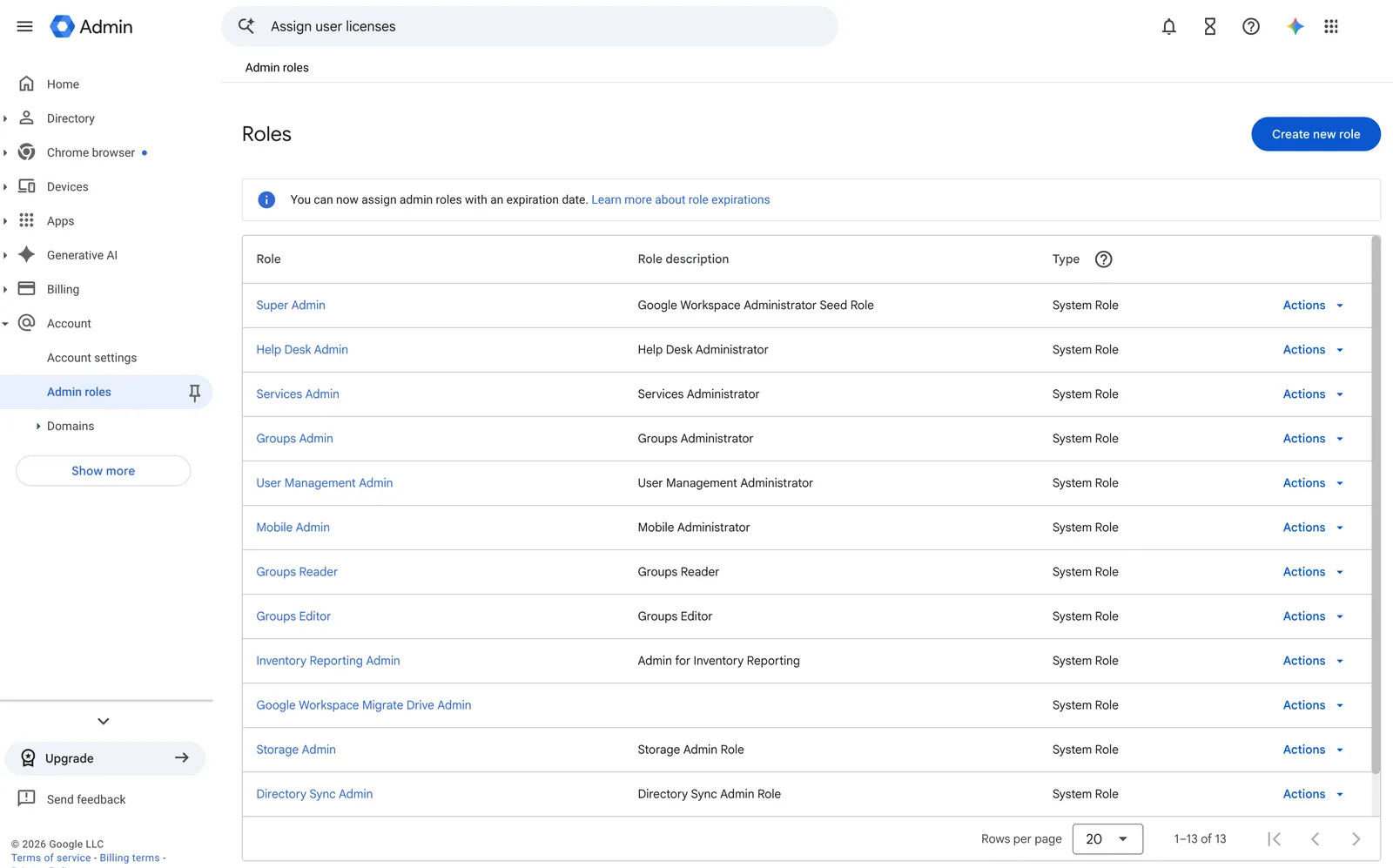This screenshot has height=868, width=1393.
Task: Go to the first page of roles
Action: (x=1274, y=839)
